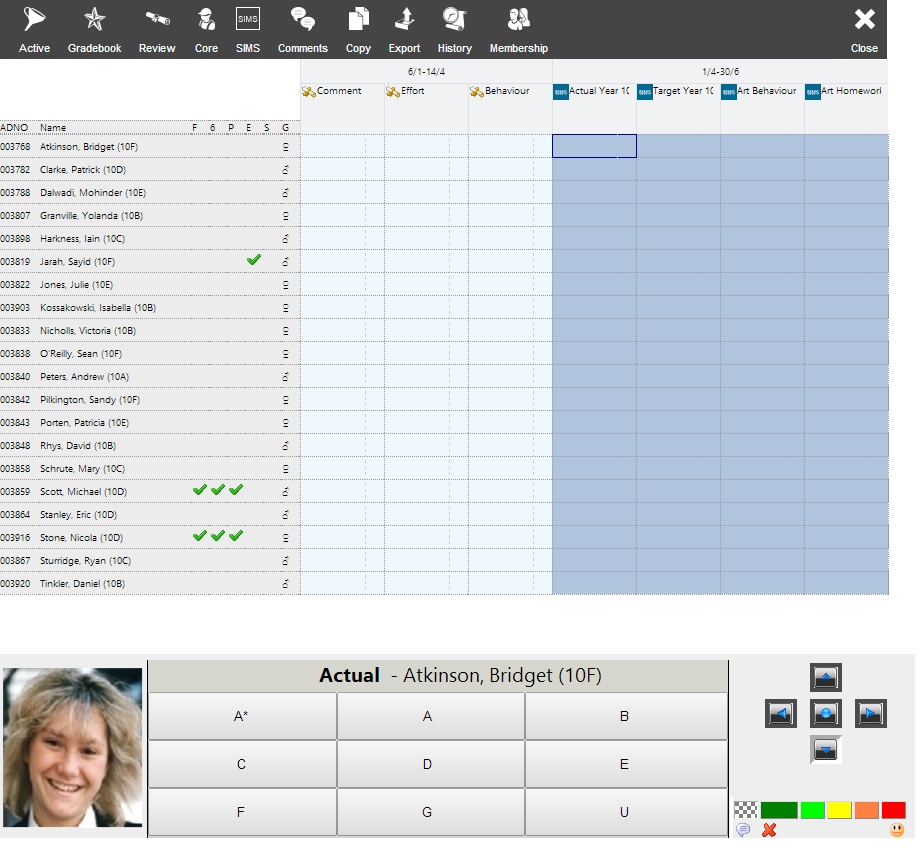Toggle the E checkmark for Jarah, Sayid
This screenshot has height=848, width=923.
pyautogui.click(x=254, y=260)
